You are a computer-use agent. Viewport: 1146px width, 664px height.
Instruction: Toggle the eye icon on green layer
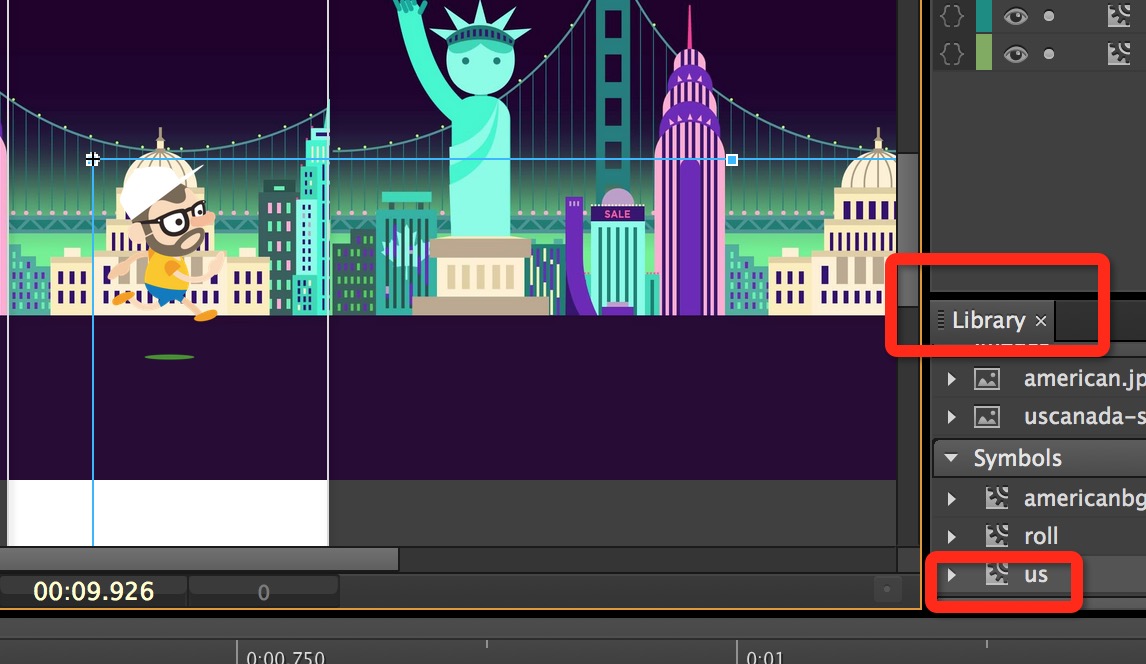tap(1015, 54)
